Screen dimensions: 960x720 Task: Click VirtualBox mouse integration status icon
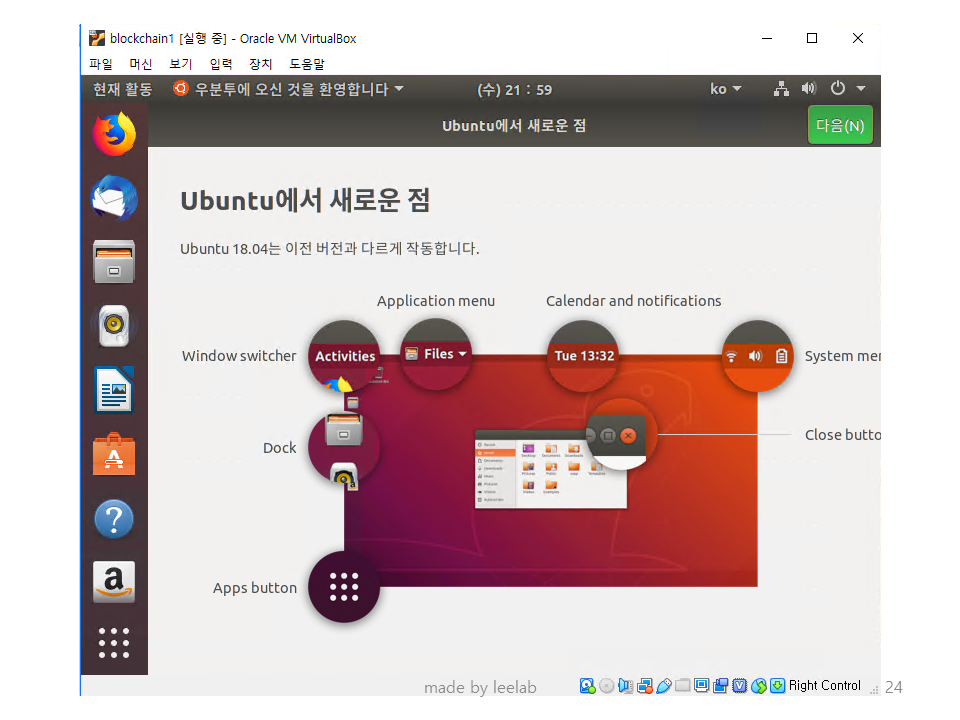coord(759,686)
